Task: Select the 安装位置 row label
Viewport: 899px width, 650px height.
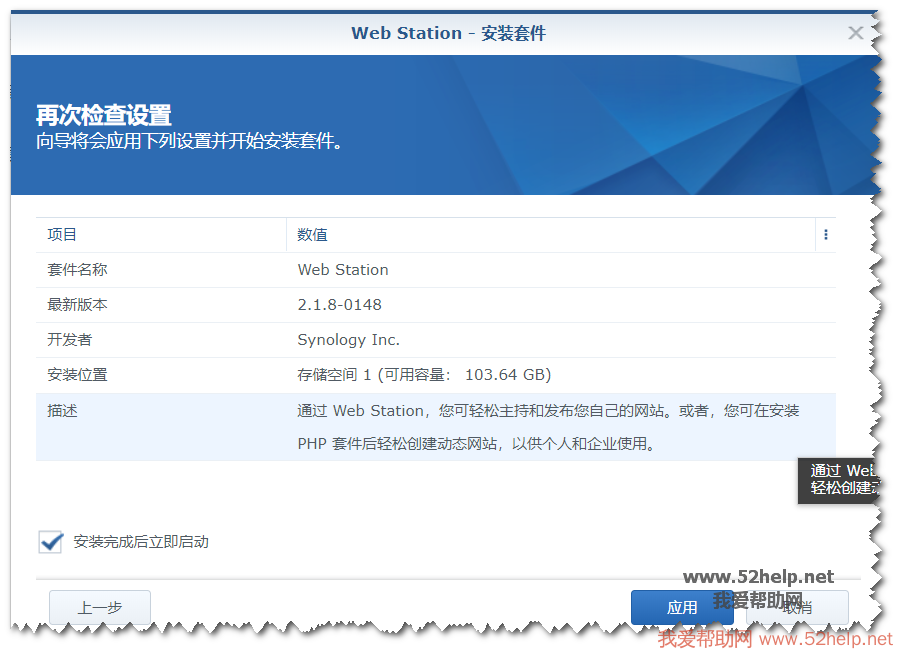Action: click(77, 375)
